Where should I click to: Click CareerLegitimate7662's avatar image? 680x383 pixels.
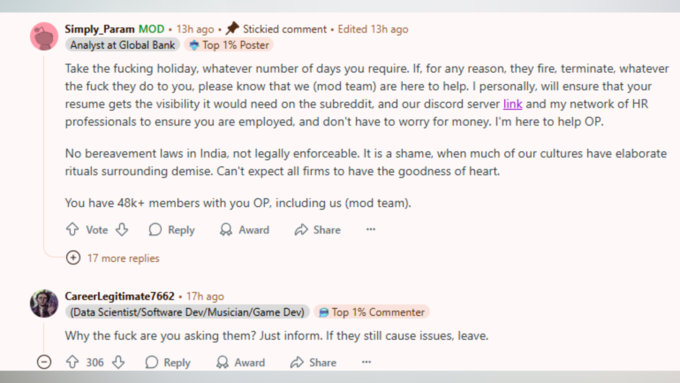(x=44, y=303)
